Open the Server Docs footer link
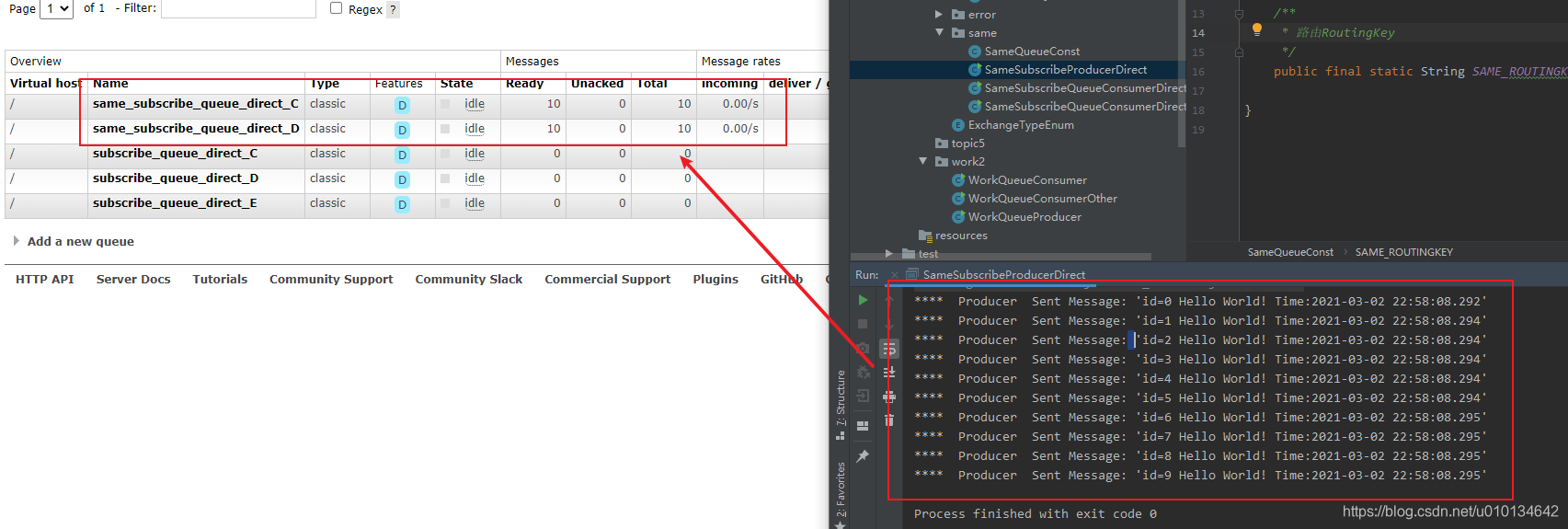The height and width of the screenshot is (529, 1568). point(133,280)
